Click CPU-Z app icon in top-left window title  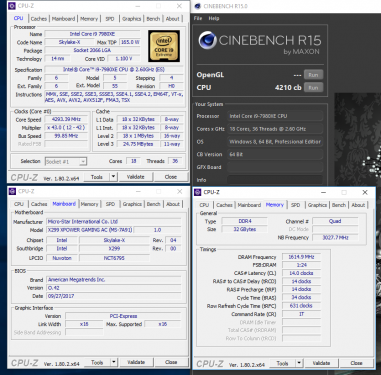[12, 6]
